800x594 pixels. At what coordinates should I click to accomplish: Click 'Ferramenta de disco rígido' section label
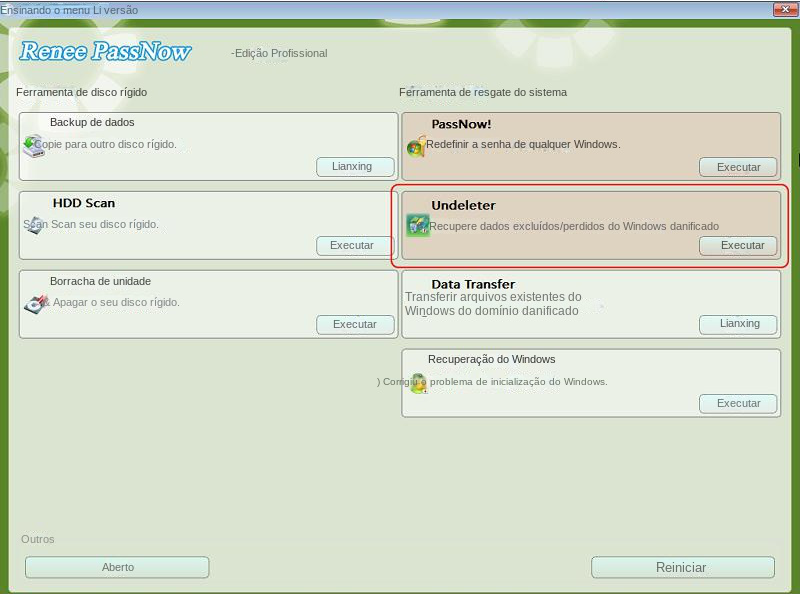(82, 92)
